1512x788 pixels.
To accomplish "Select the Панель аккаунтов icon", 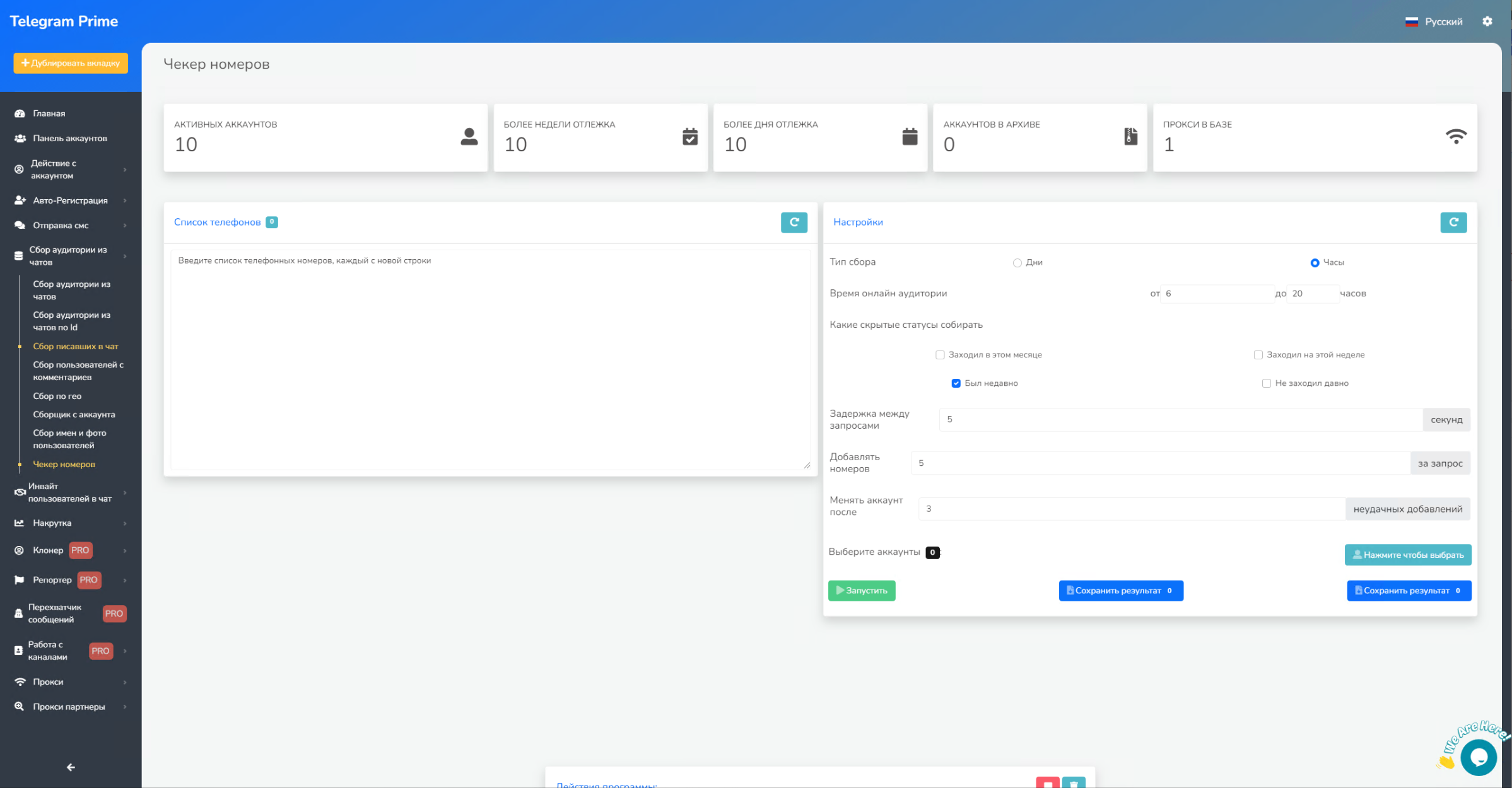I will pyautogui.click(x=19, y=138).
